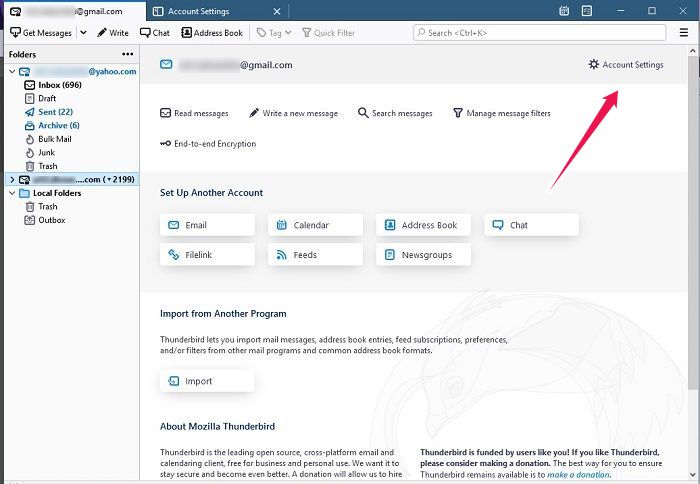Set up a Chat account
700x484 pixels.
pyautogui.click(x=532, y=225)
